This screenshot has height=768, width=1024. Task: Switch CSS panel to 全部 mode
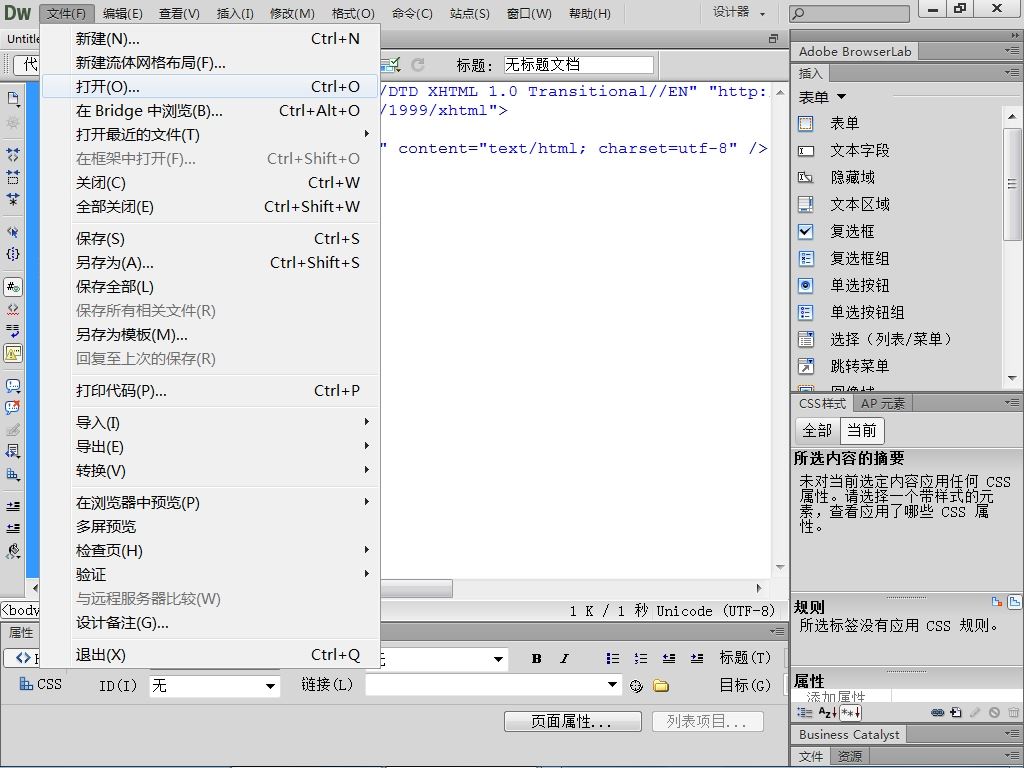[817, 430]
